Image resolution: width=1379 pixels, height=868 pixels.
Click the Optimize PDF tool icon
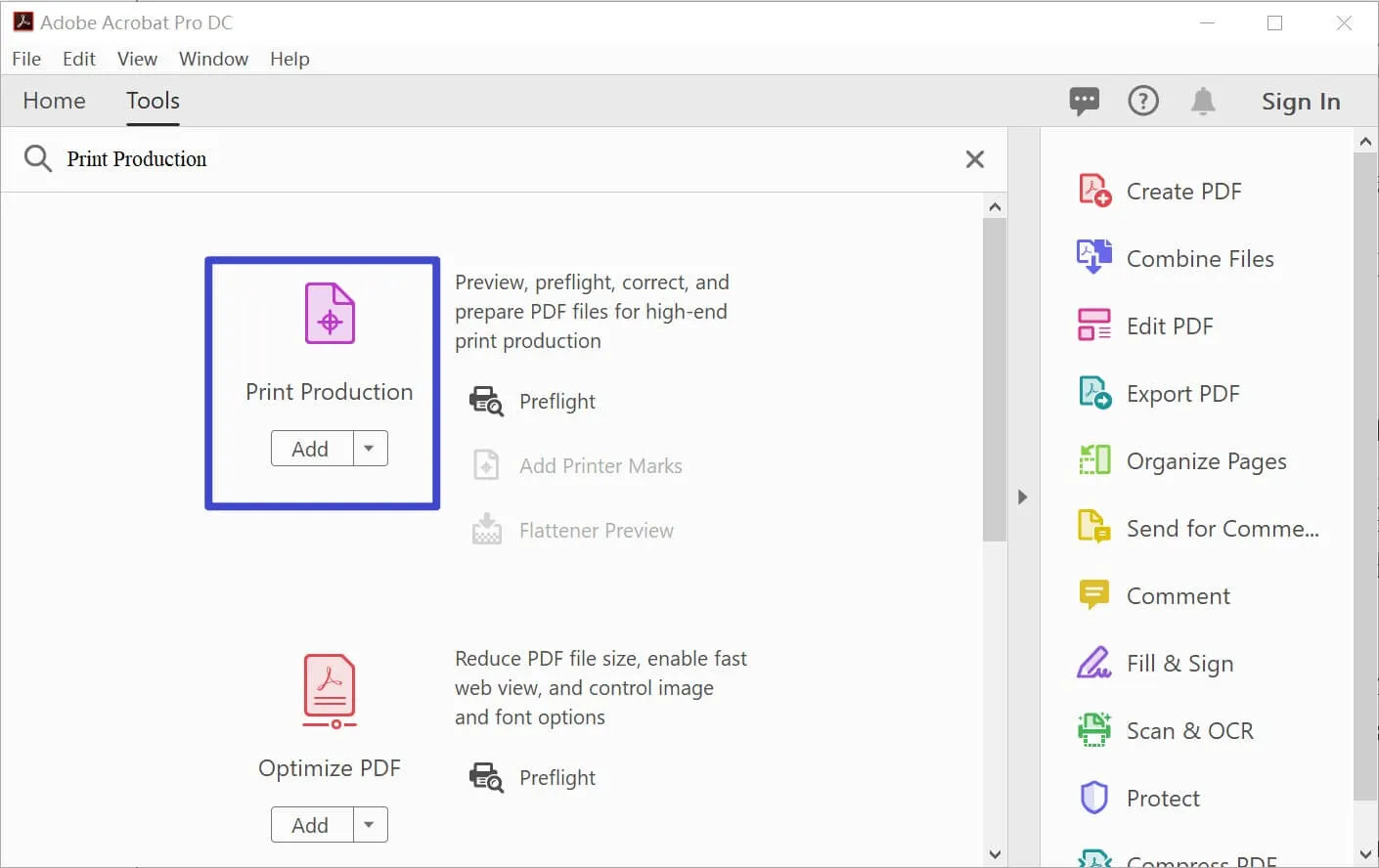tap(330, 691)
